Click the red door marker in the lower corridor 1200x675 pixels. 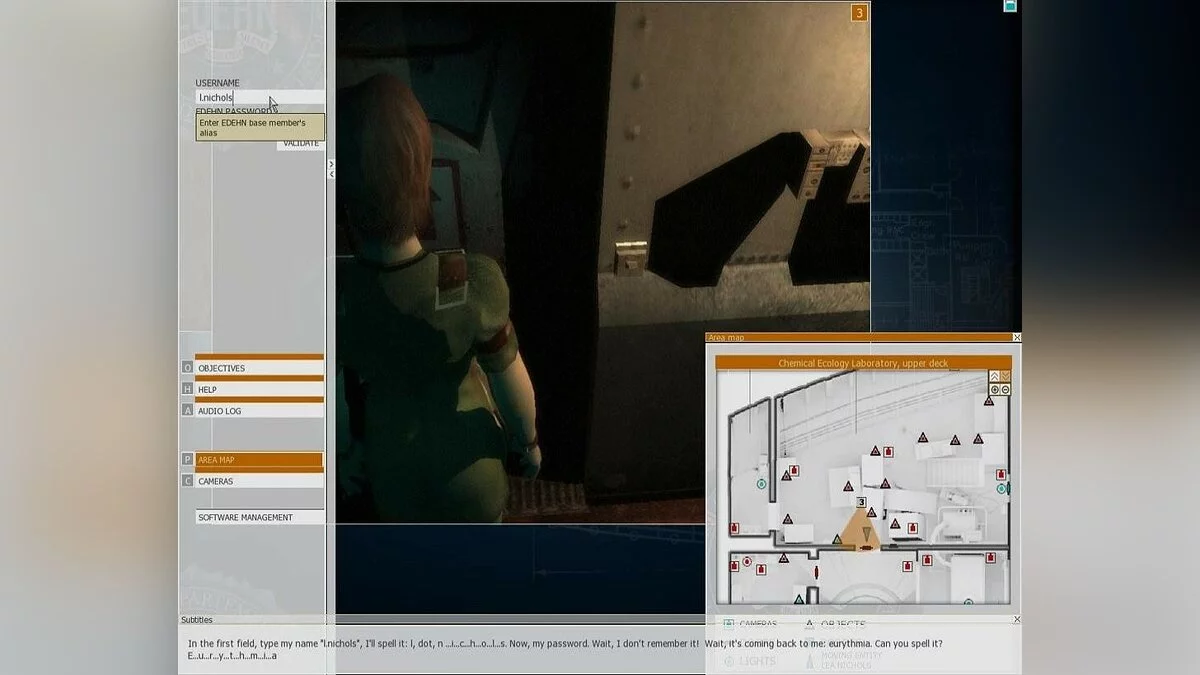point(817,573)
